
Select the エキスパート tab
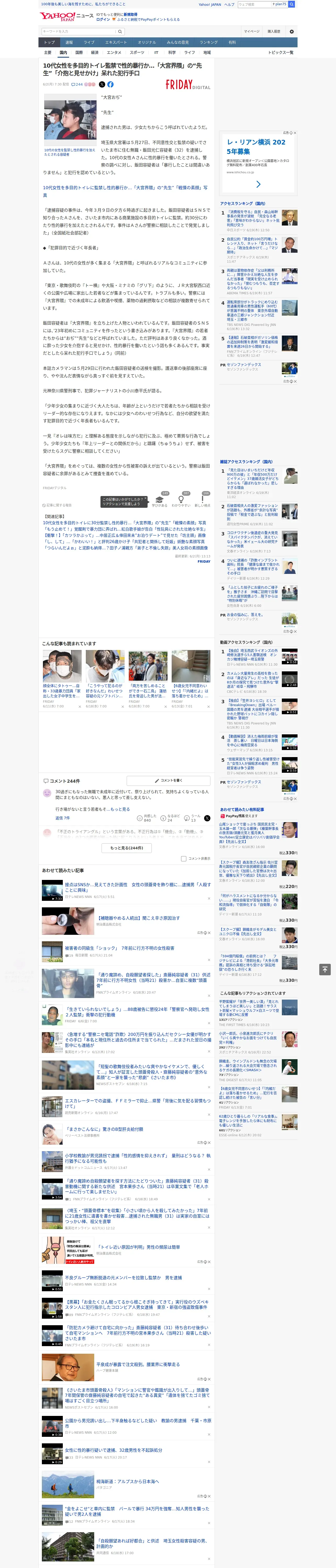116,42
